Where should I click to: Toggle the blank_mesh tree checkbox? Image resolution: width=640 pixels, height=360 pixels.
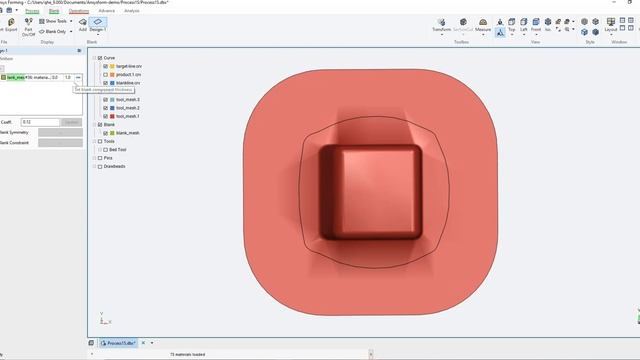click(x=105, y=133)
